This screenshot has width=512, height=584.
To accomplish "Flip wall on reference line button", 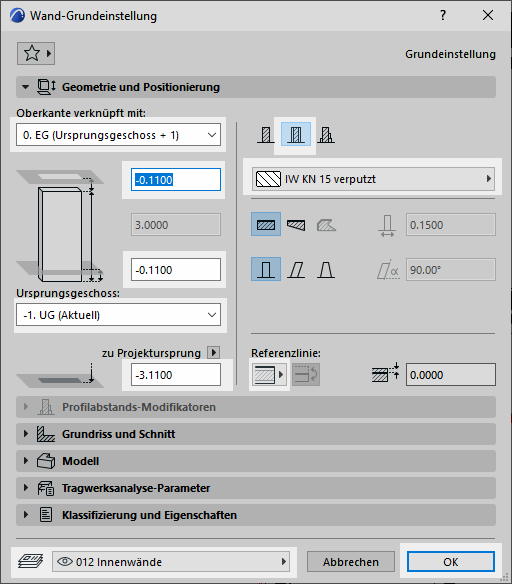I will pyautogui.click(x=306, y=374).
